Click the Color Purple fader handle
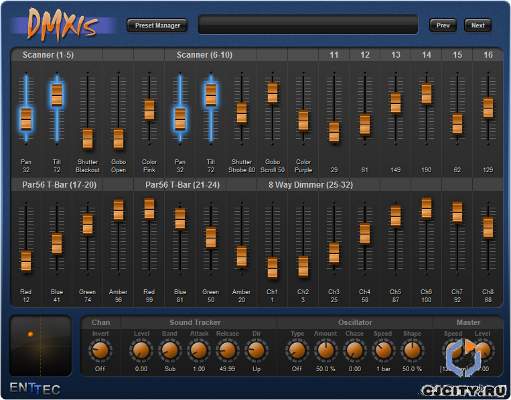The image size is (511, 400). click(x=303, y=121)
